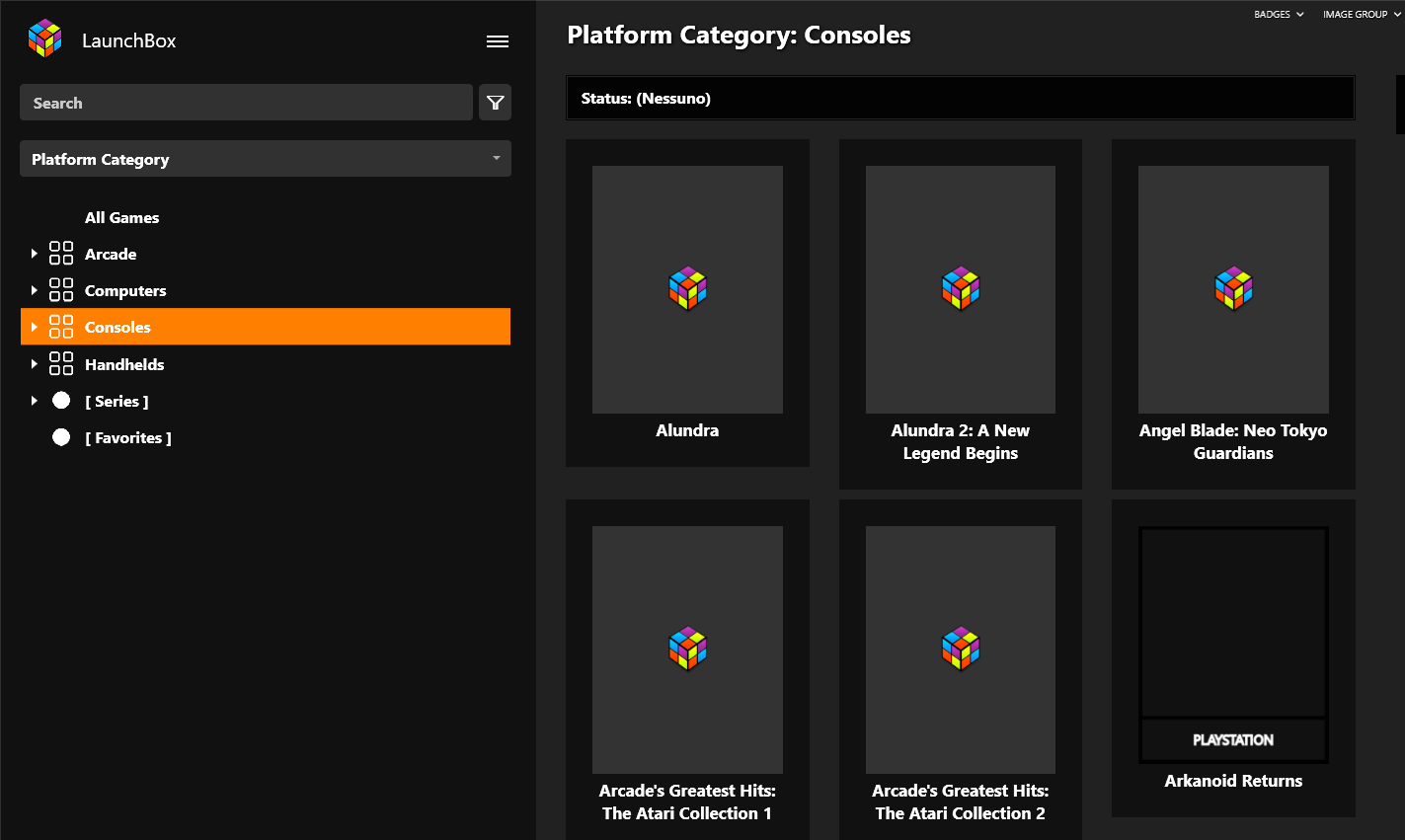Click cube placeholder on Atari Collection 1
The height and width of the screenshot is (840, 1405).
click(x=688, y=649)
